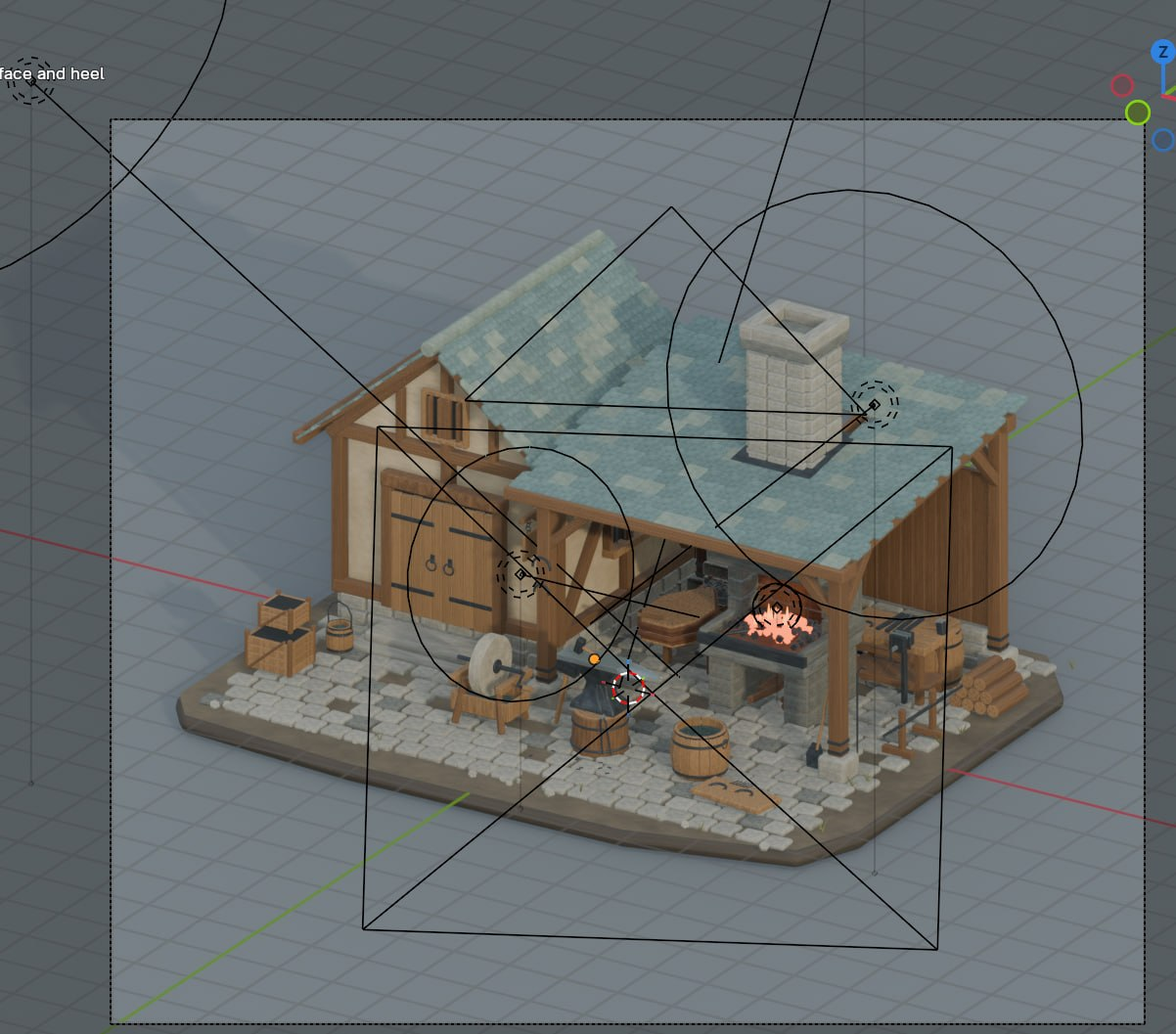Click the green negative Y gizmo circle
Screen dimensions: 1176x1034
pos(1137,112)
